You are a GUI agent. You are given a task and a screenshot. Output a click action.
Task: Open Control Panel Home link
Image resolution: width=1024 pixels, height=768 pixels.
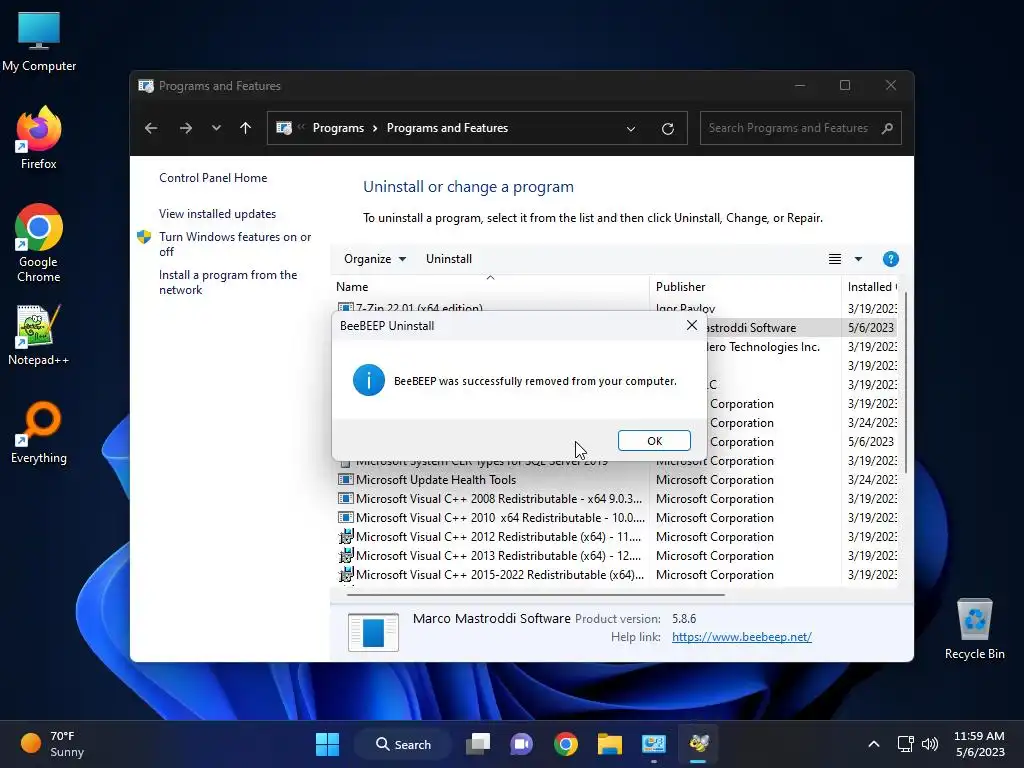[x=213, y=178]
